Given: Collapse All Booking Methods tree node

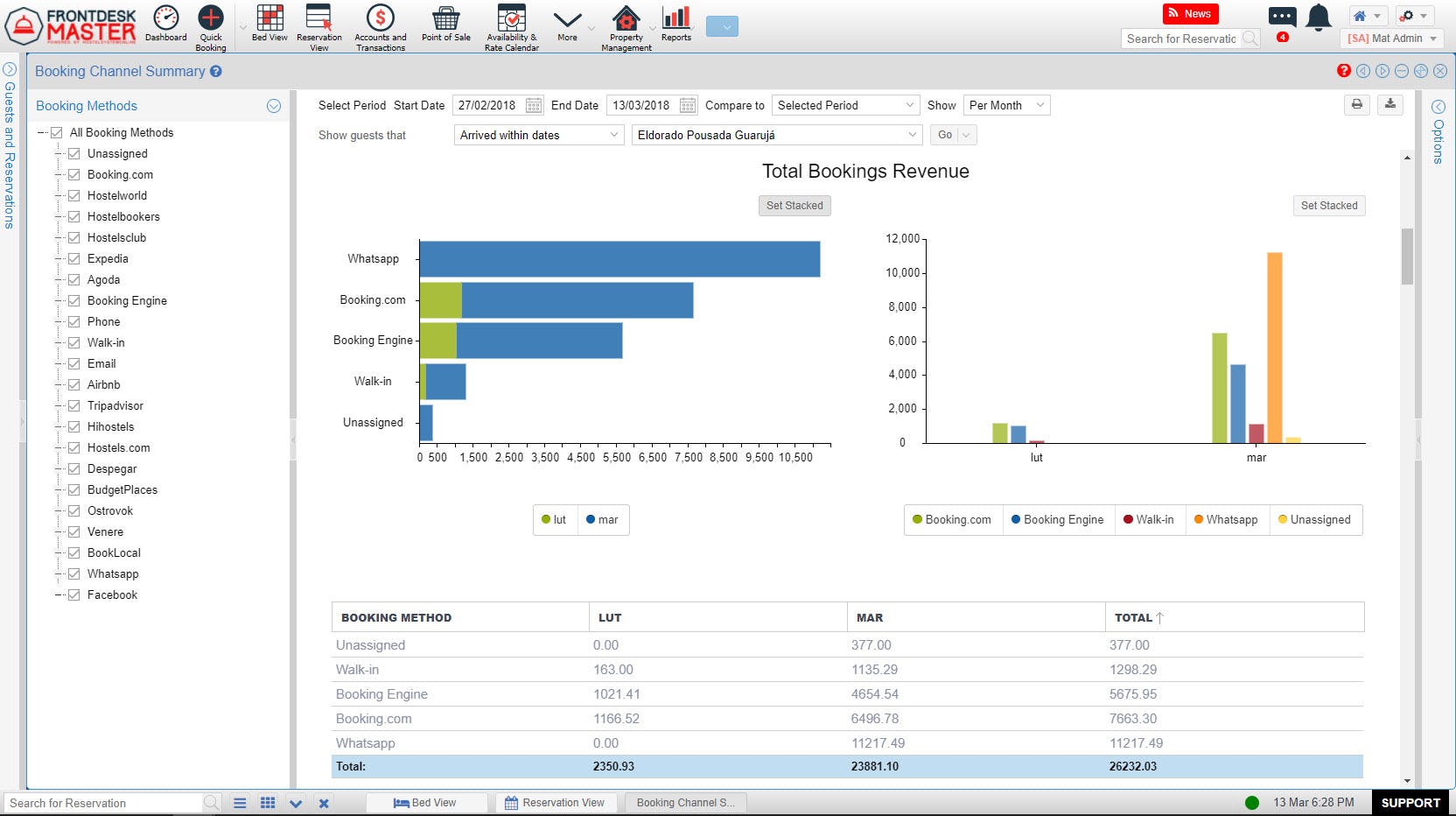Looking at the screenshot, I should [x=41, y=133].
